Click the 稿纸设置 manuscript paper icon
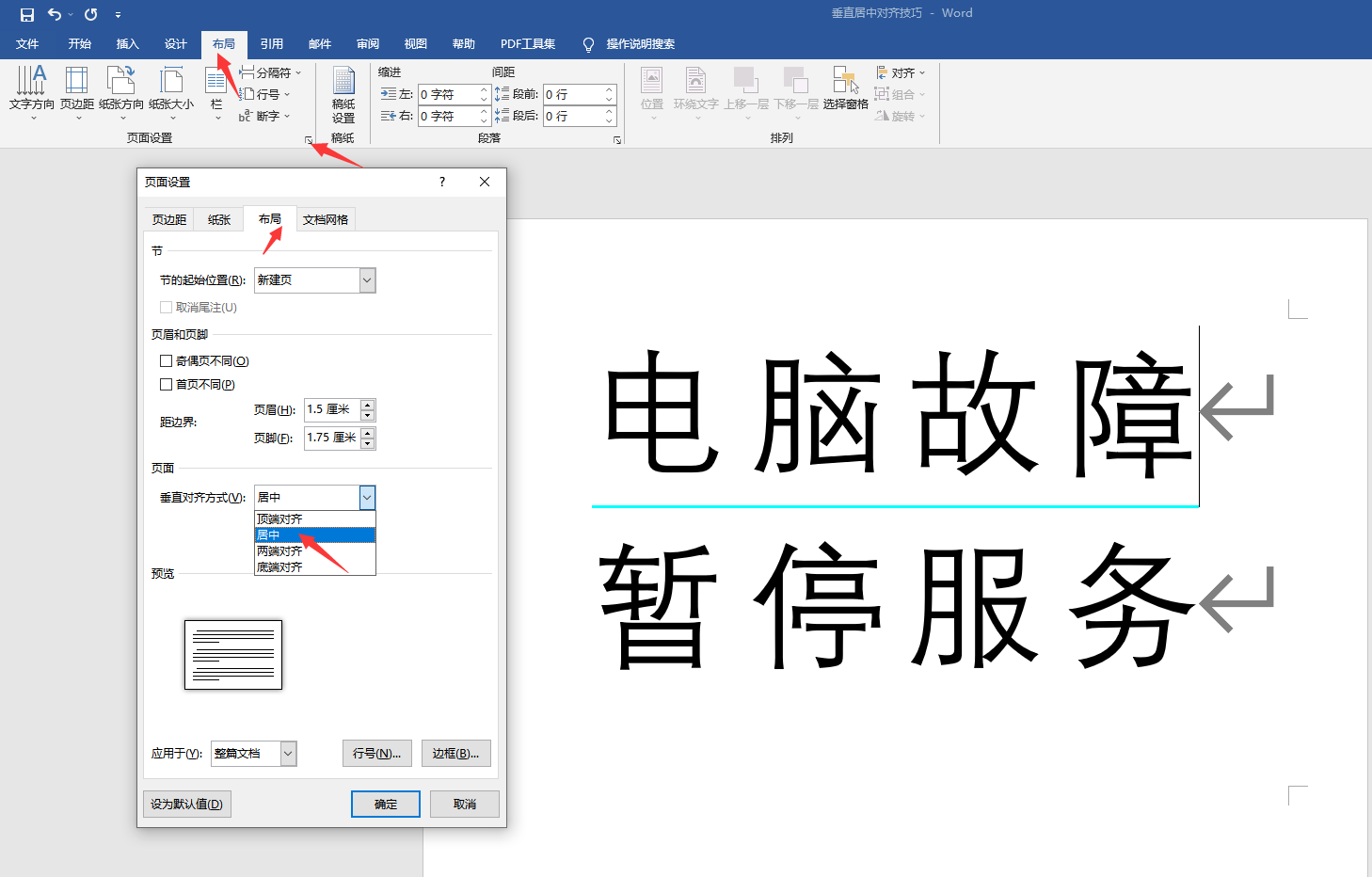The width and height of the screenshot is (1372, 877). 343,95
